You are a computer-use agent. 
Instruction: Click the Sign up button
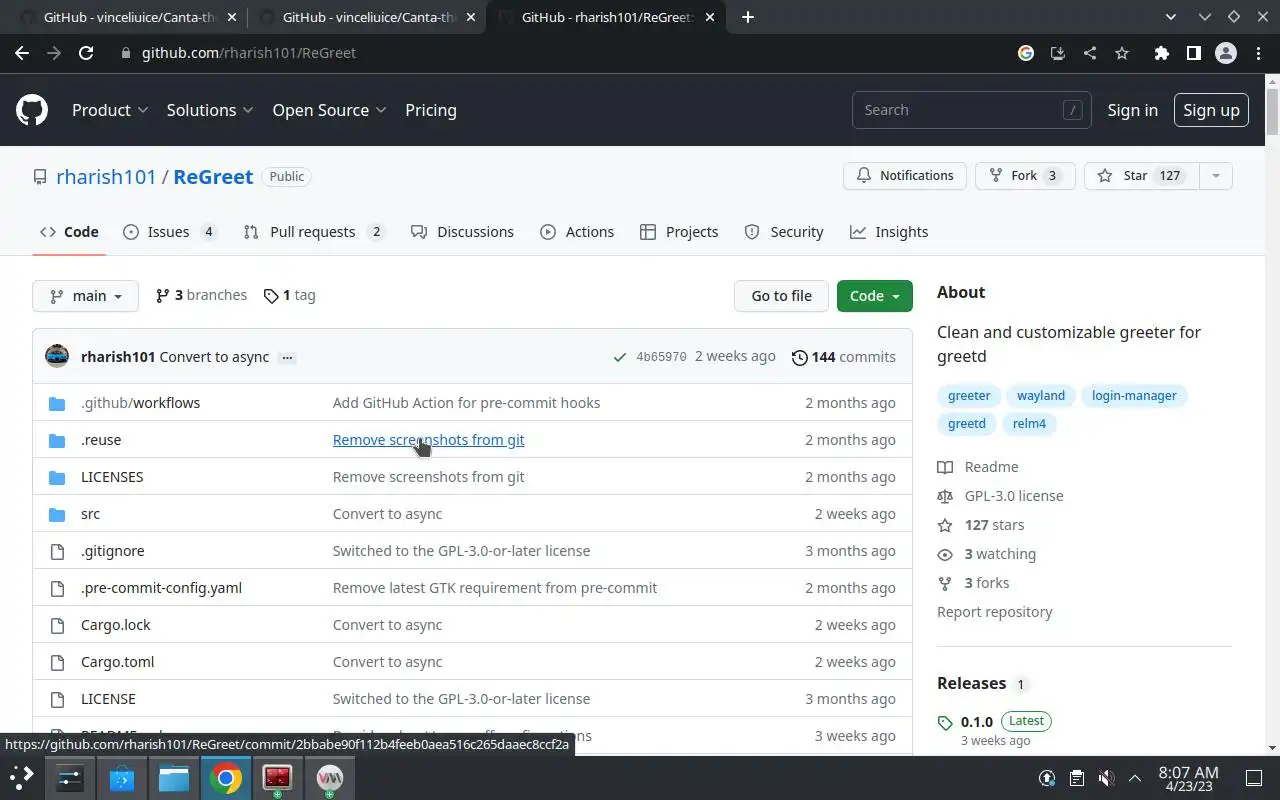(1211, 110)
